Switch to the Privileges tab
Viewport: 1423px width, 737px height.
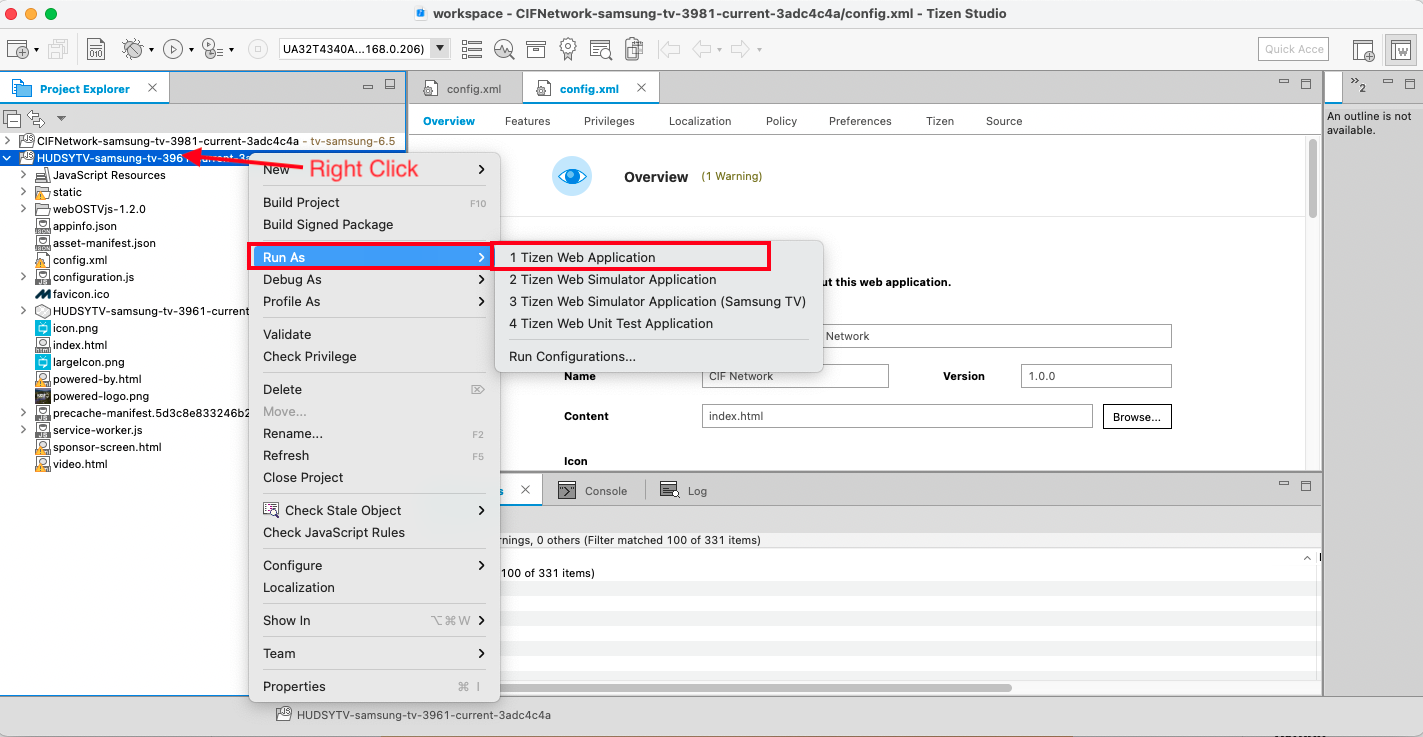(609, 121)
